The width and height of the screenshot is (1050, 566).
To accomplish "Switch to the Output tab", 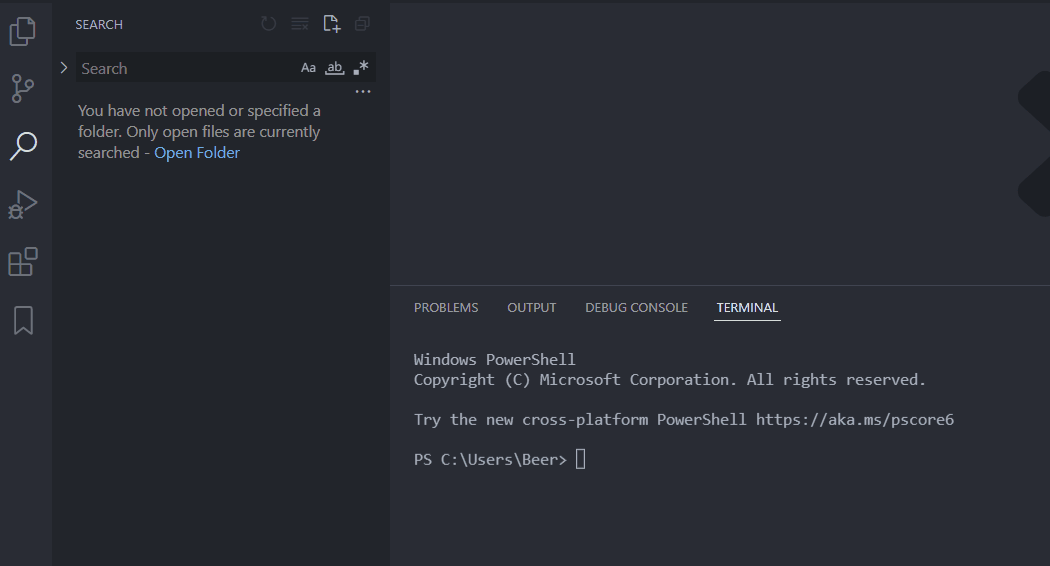I will (x=531, y=308).
